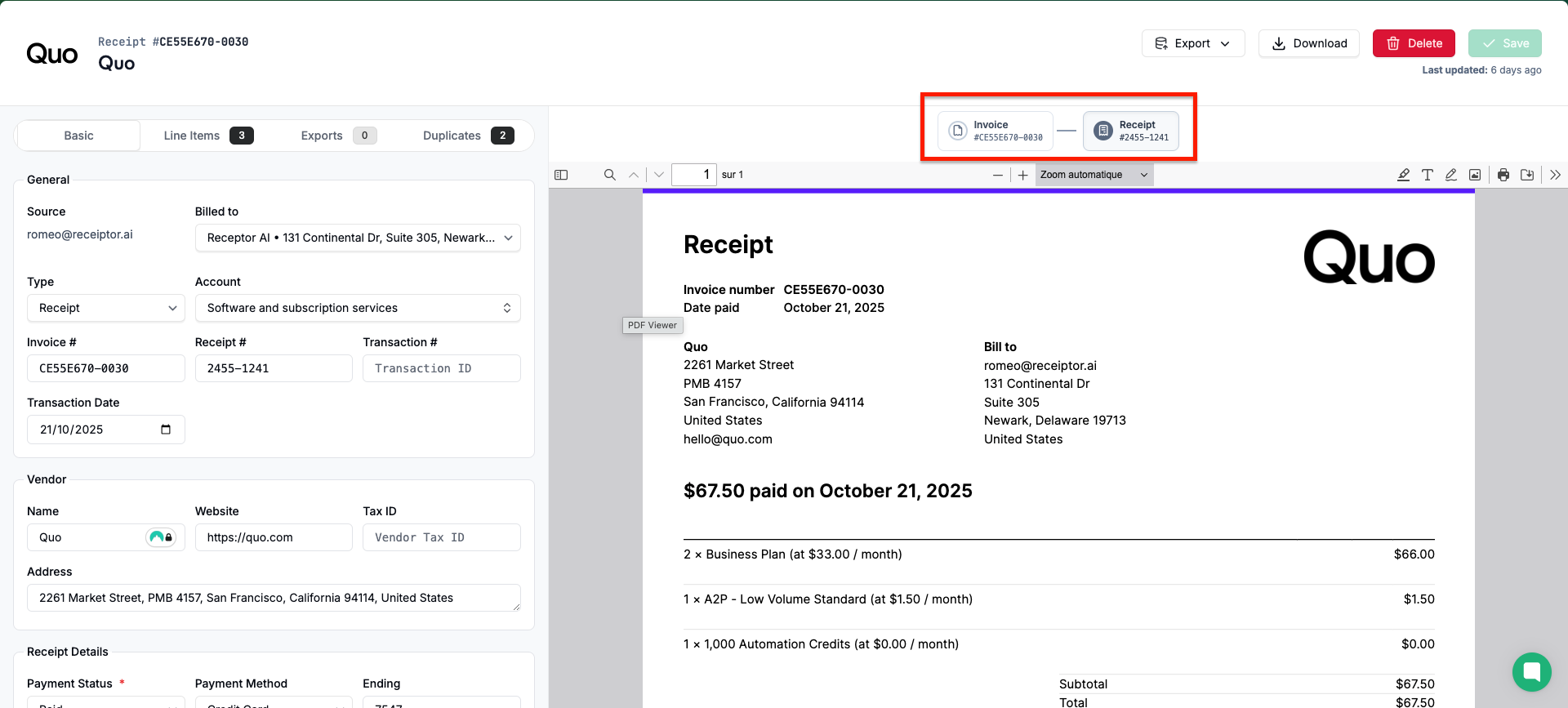Click the Quo logo in header
This screenshot has width=1568, height=708.
[x=52, y=54]
